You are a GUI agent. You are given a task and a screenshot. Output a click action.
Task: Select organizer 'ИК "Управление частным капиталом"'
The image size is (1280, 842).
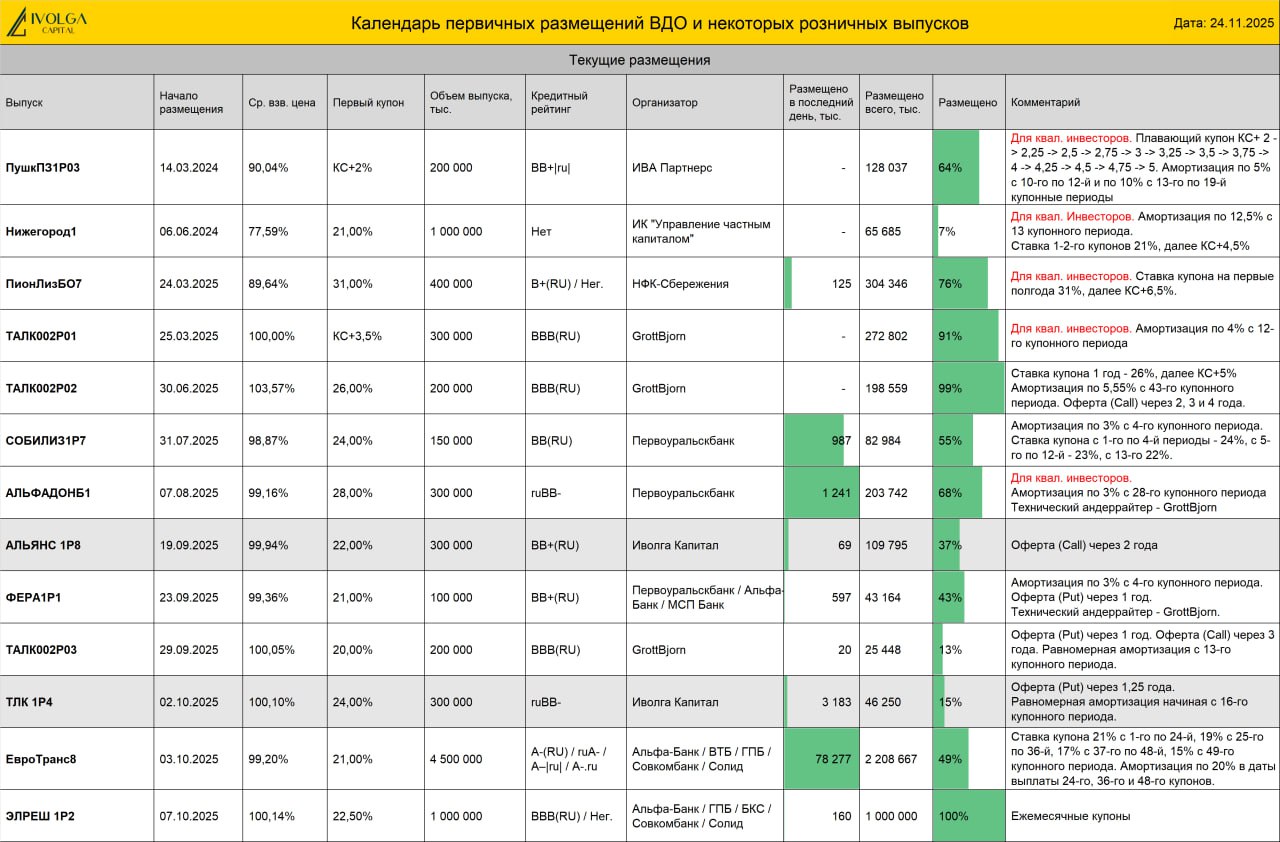[701, 232]
